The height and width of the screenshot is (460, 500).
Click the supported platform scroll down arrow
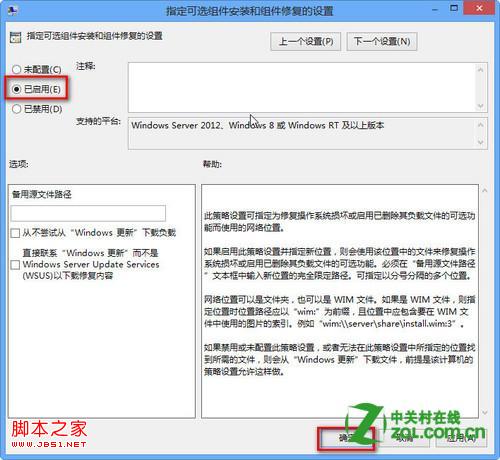[x=481, y=142]
